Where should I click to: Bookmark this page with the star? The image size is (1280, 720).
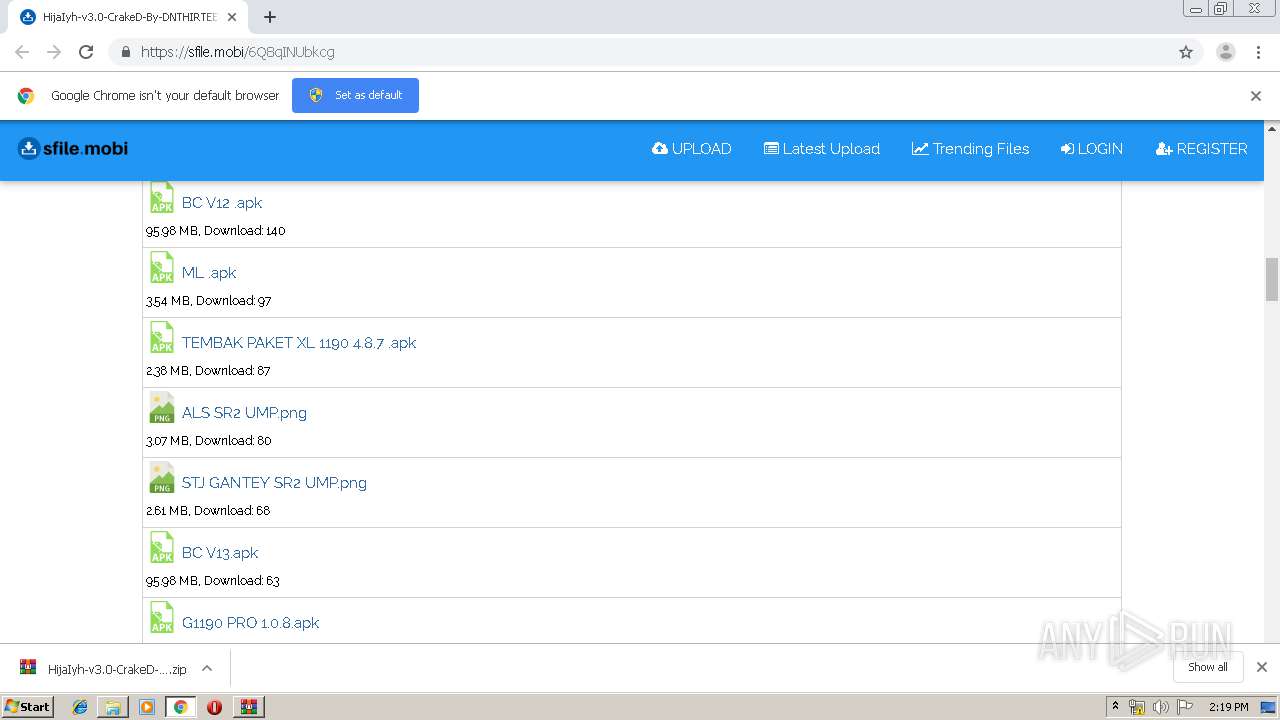[1186, 52]
